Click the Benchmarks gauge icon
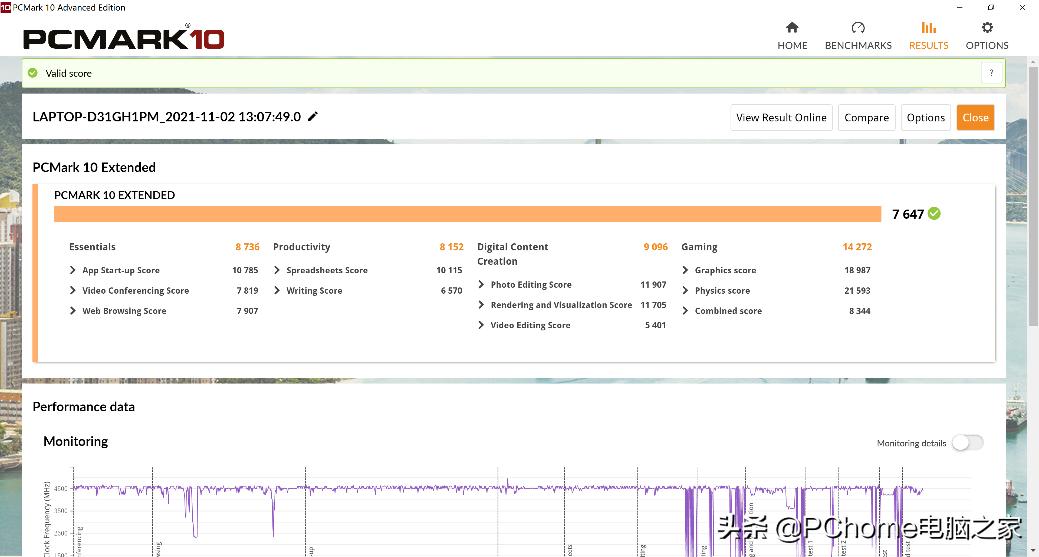Viewport: 1039px width, 557px height. [x=857, y=28]
